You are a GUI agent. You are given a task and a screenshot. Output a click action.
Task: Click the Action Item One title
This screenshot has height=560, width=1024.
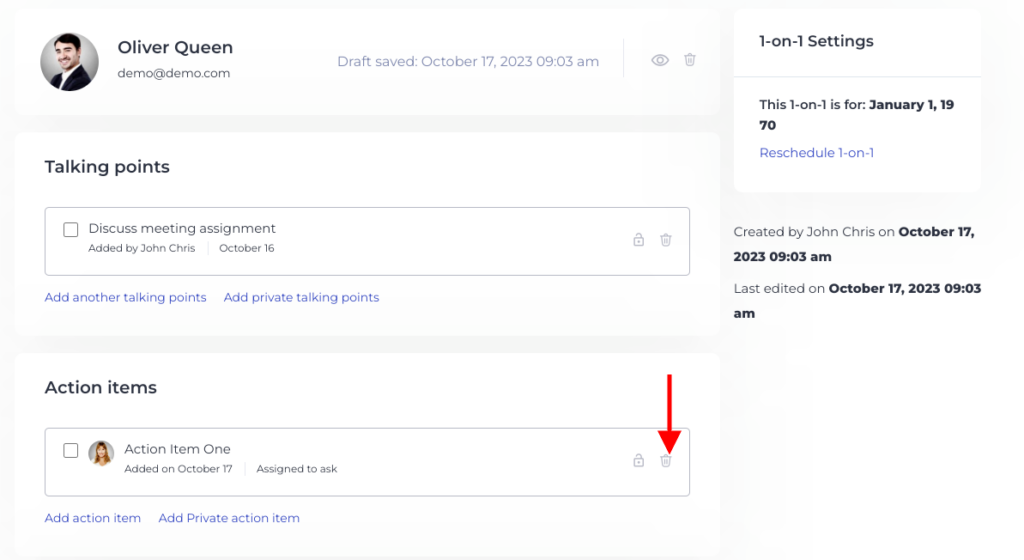pos(177,449)
